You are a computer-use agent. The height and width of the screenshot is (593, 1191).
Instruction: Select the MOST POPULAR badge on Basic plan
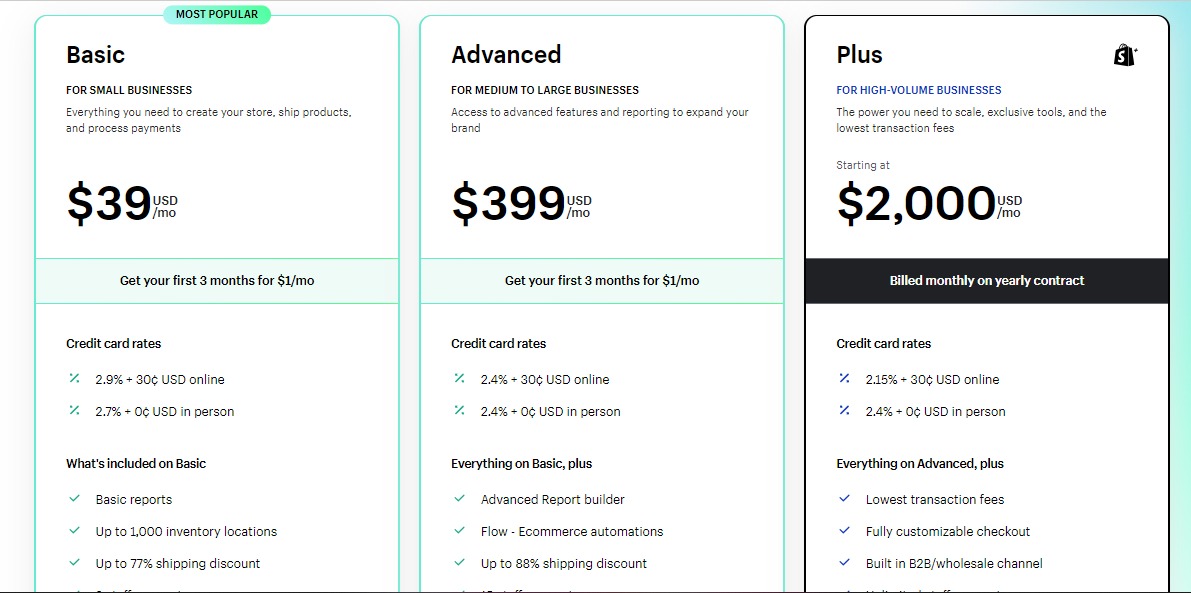(x=217, y=14)
